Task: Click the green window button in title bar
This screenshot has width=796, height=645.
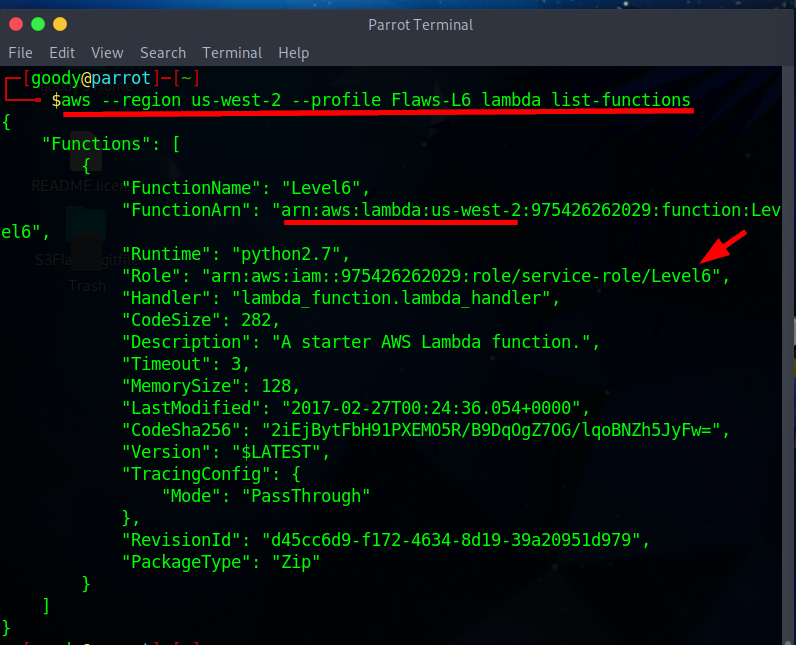Action: (x=38, y=24)
